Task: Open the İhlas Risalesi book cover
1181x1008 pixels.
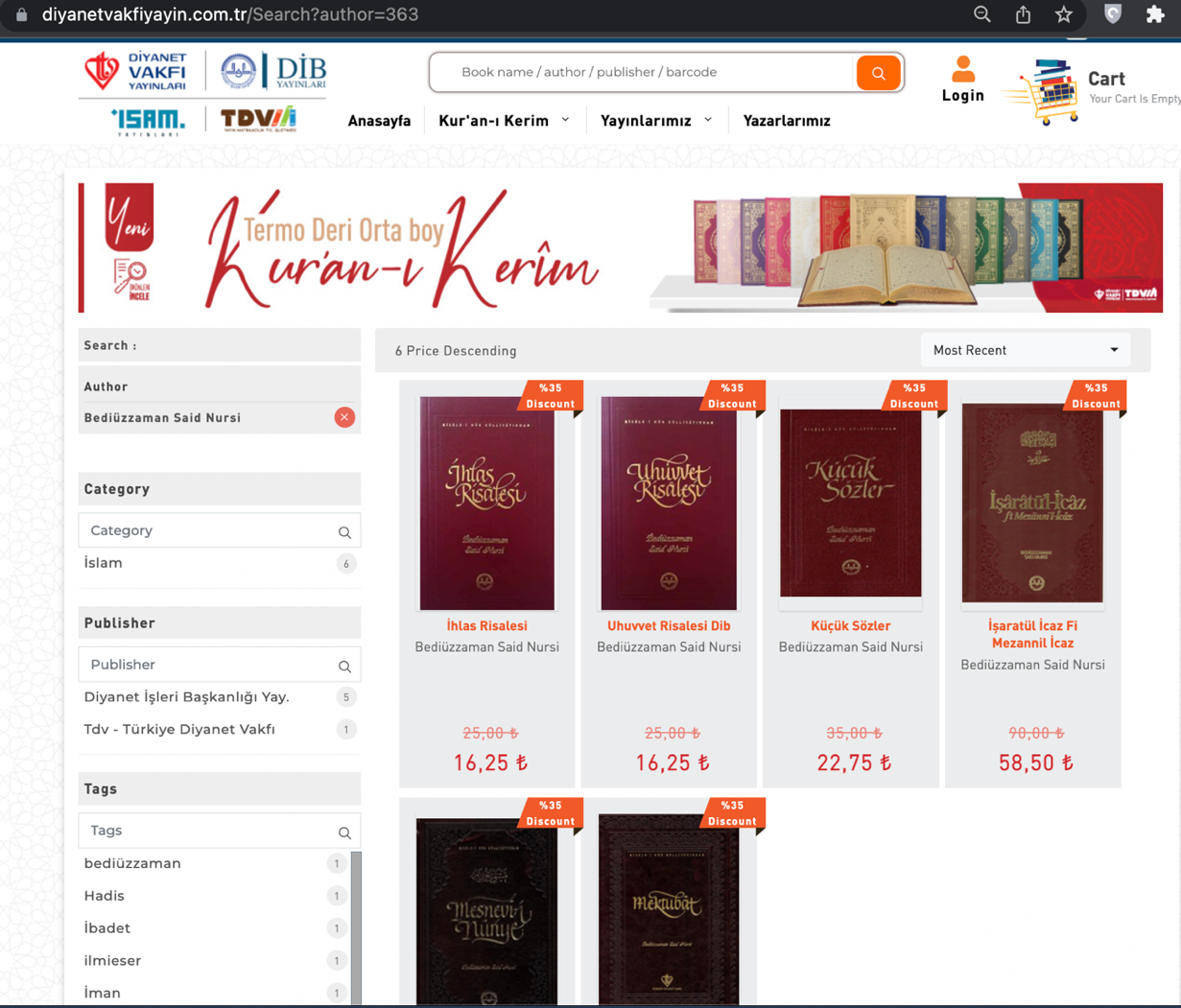Action: click(x=486, y=503)
